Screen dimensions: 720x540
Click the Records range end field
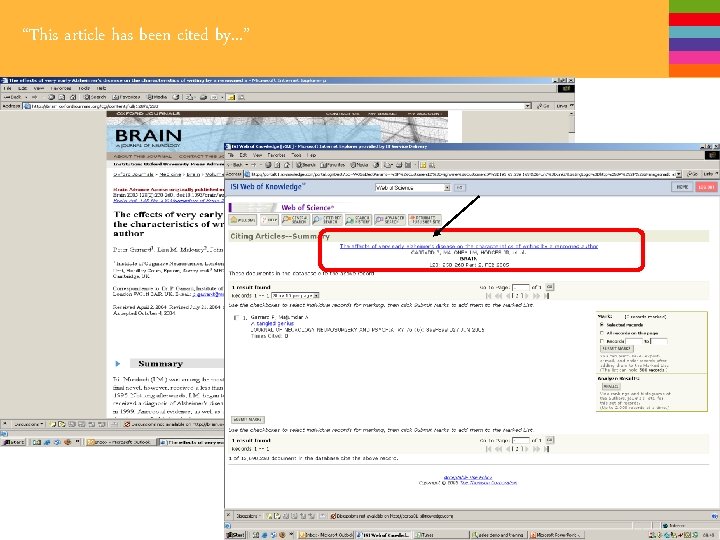(658, 341)
